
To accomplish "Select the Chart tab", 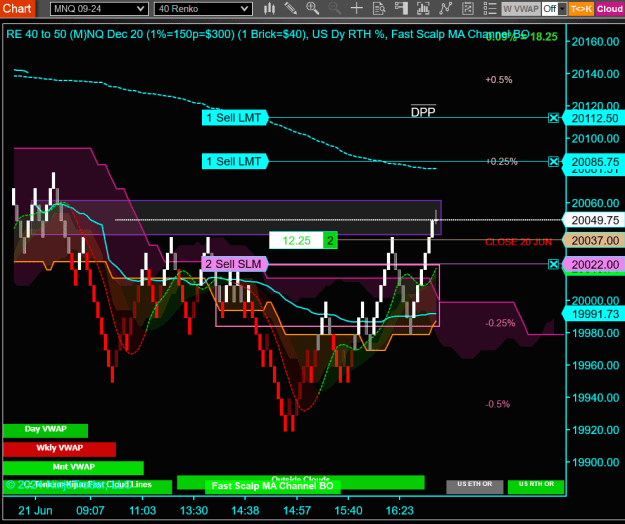I will click(x=17, y=8).
